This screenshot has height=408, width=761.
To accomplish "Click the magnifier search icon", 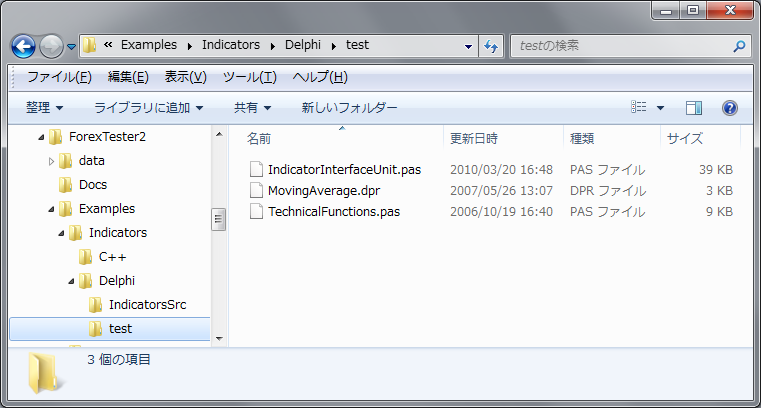I will [x=739, y=46].
